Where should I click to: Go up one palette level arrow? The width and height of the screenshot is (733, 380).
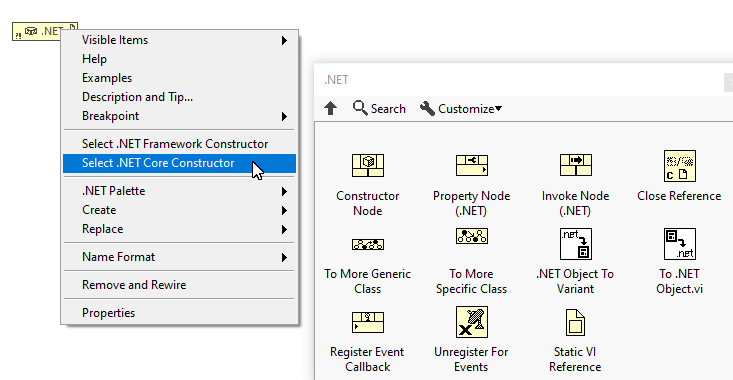[331, 108]
